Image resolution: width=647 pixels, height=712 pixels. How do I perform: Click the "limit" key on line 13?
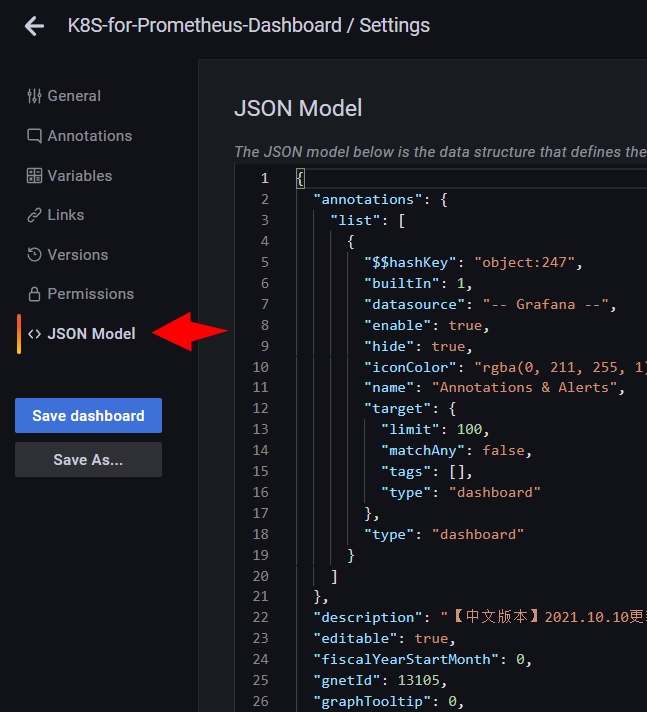[x=410, y=429]
